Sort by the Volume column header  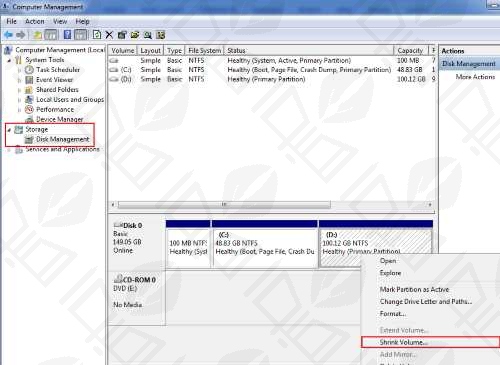point(123,50)
